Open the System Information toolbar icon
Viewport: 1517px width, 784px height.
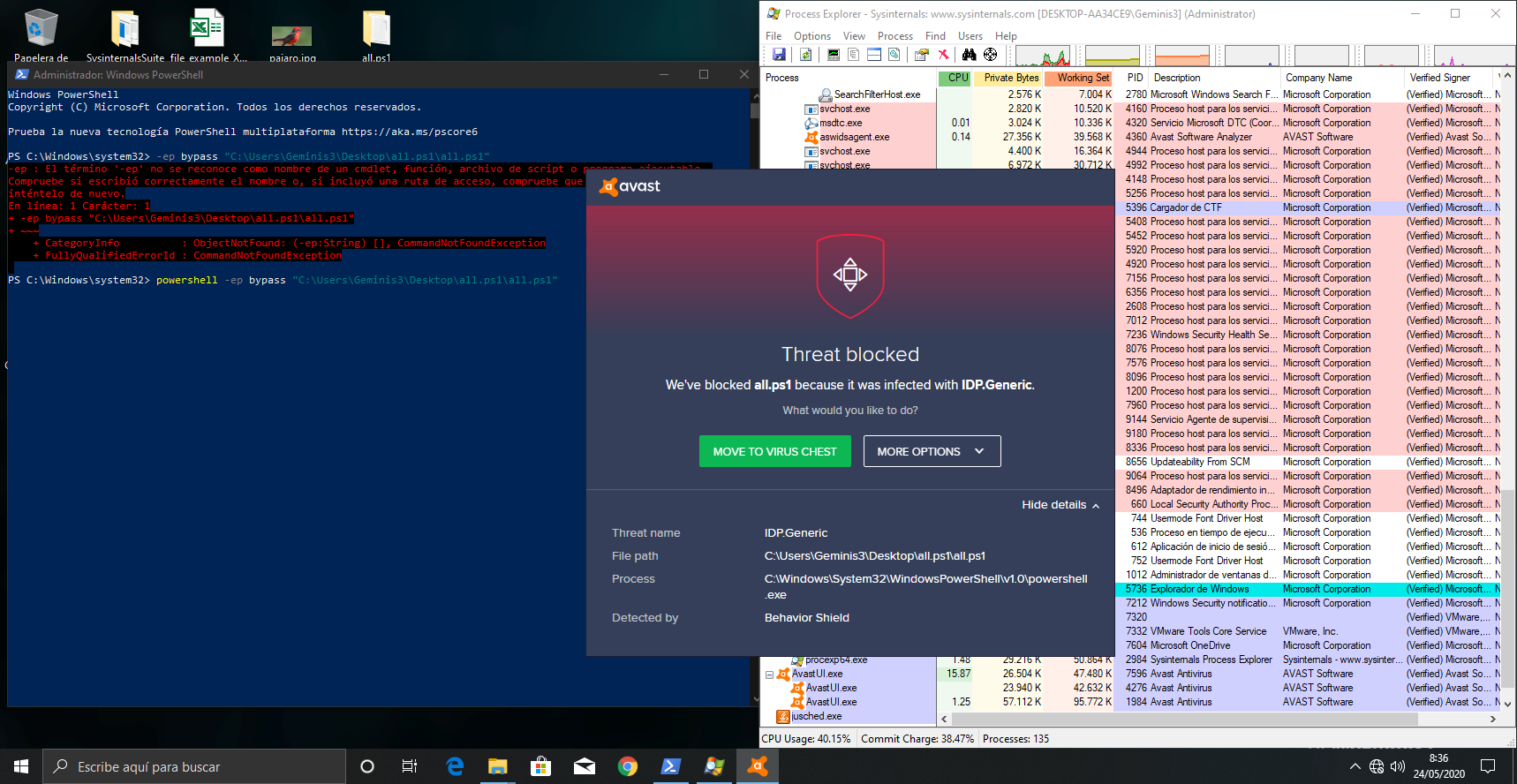click(x=833, y=55)
